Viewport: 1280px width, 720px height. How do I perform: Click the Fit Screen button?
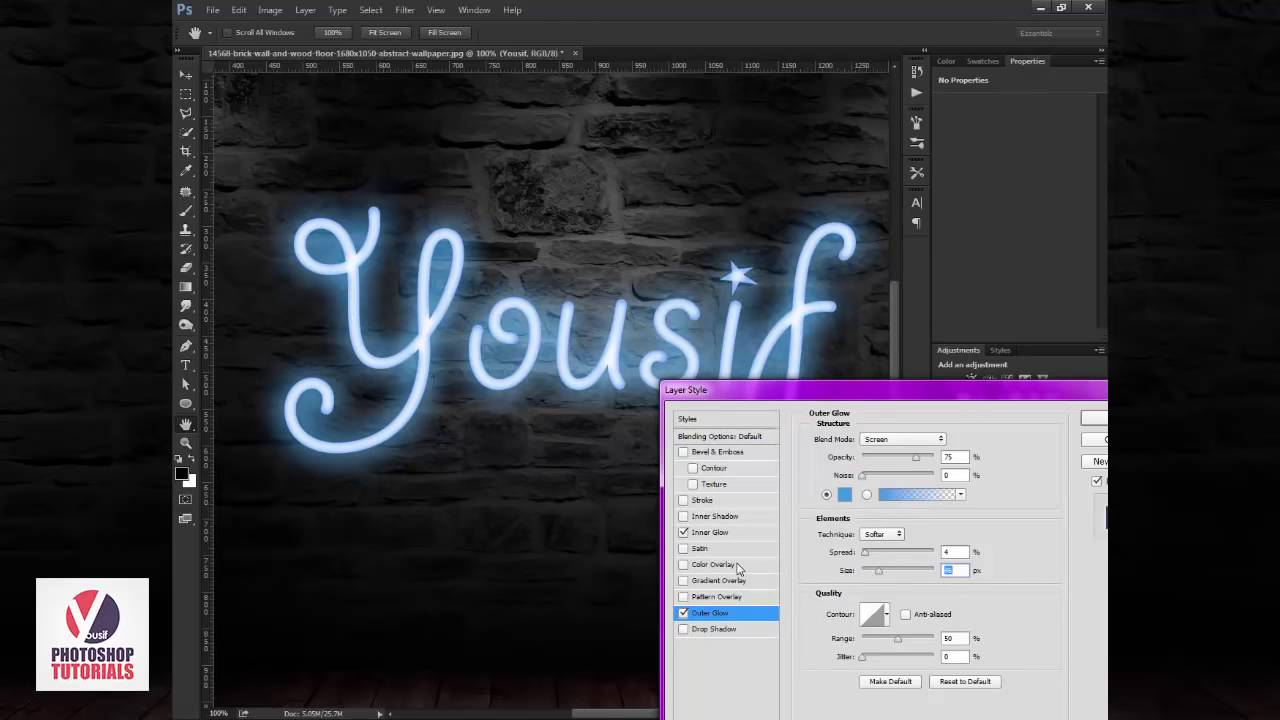click(385, 32)
